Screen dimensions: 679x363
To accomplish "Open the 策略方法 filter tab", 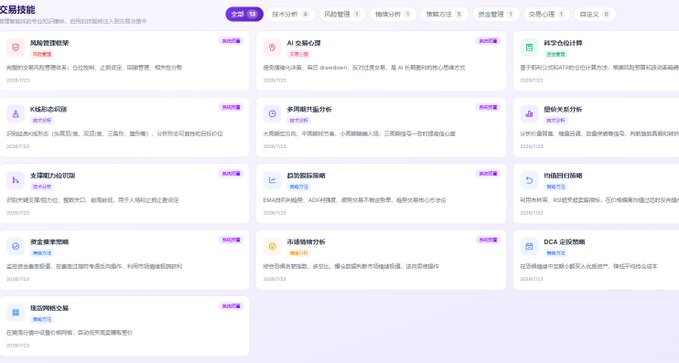I will [444, 14].
